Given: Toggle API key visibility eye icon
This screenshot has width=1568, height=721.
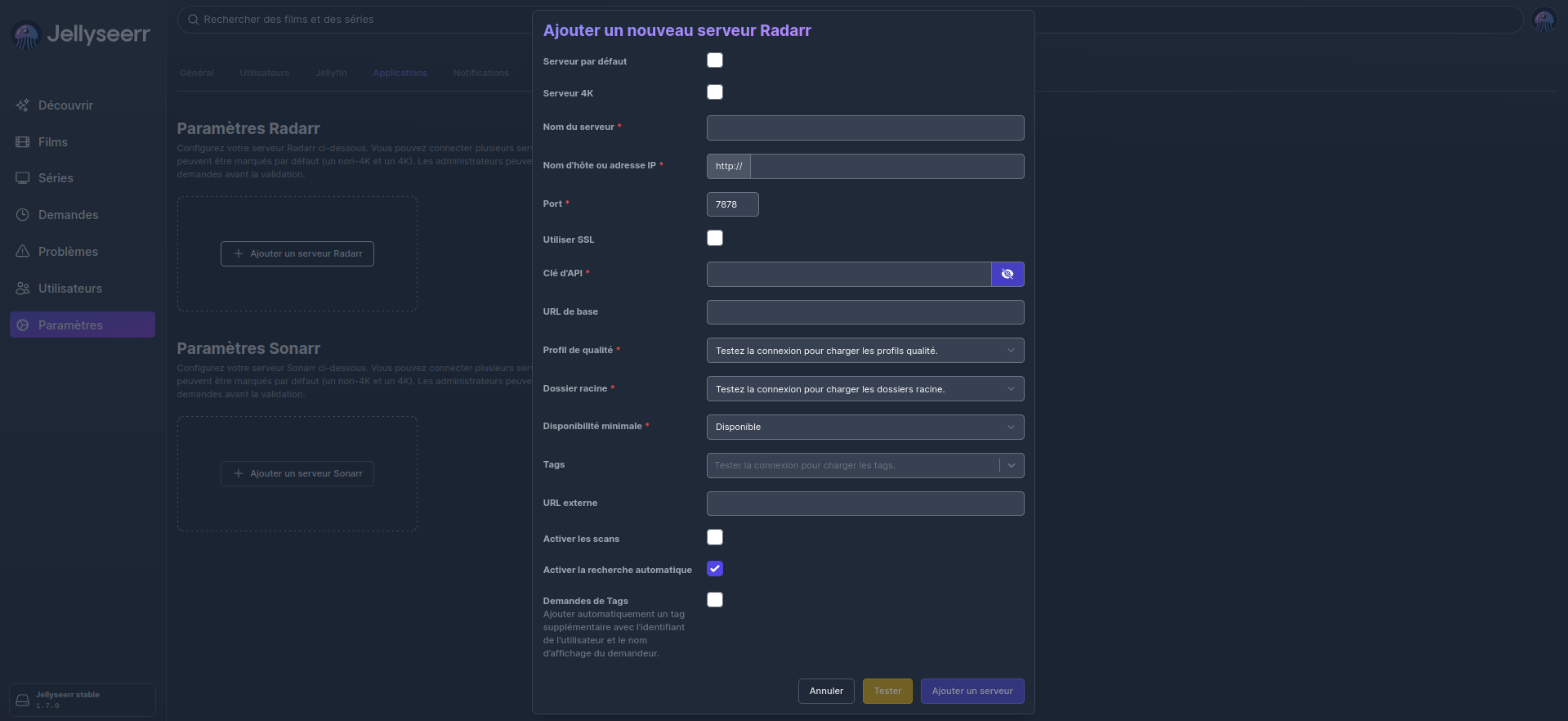Looking at the screenshot, I should 1007,275.
